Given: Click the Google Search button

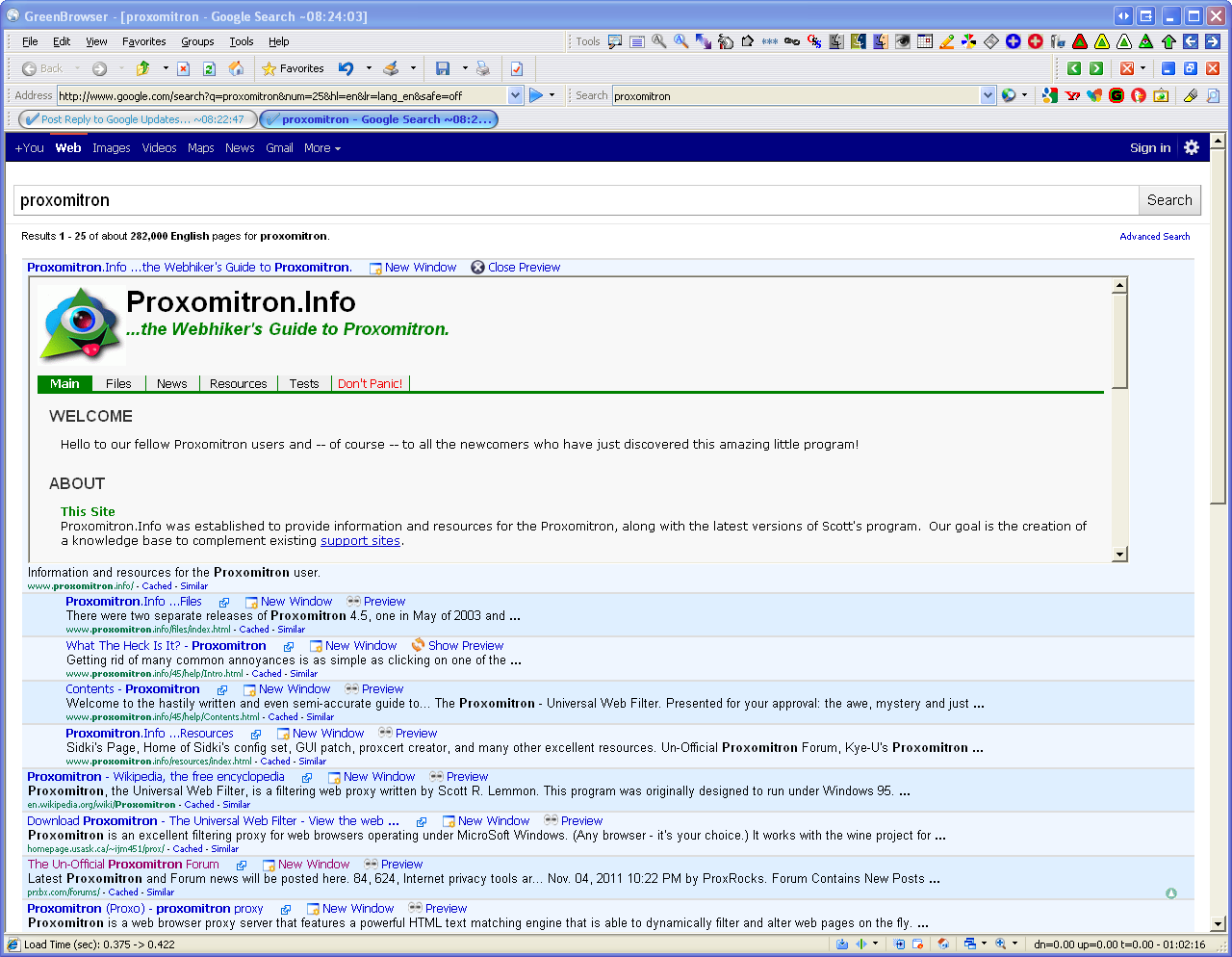Looking at the screenshot, I should pyautogui.click(x=1169, y=200).
